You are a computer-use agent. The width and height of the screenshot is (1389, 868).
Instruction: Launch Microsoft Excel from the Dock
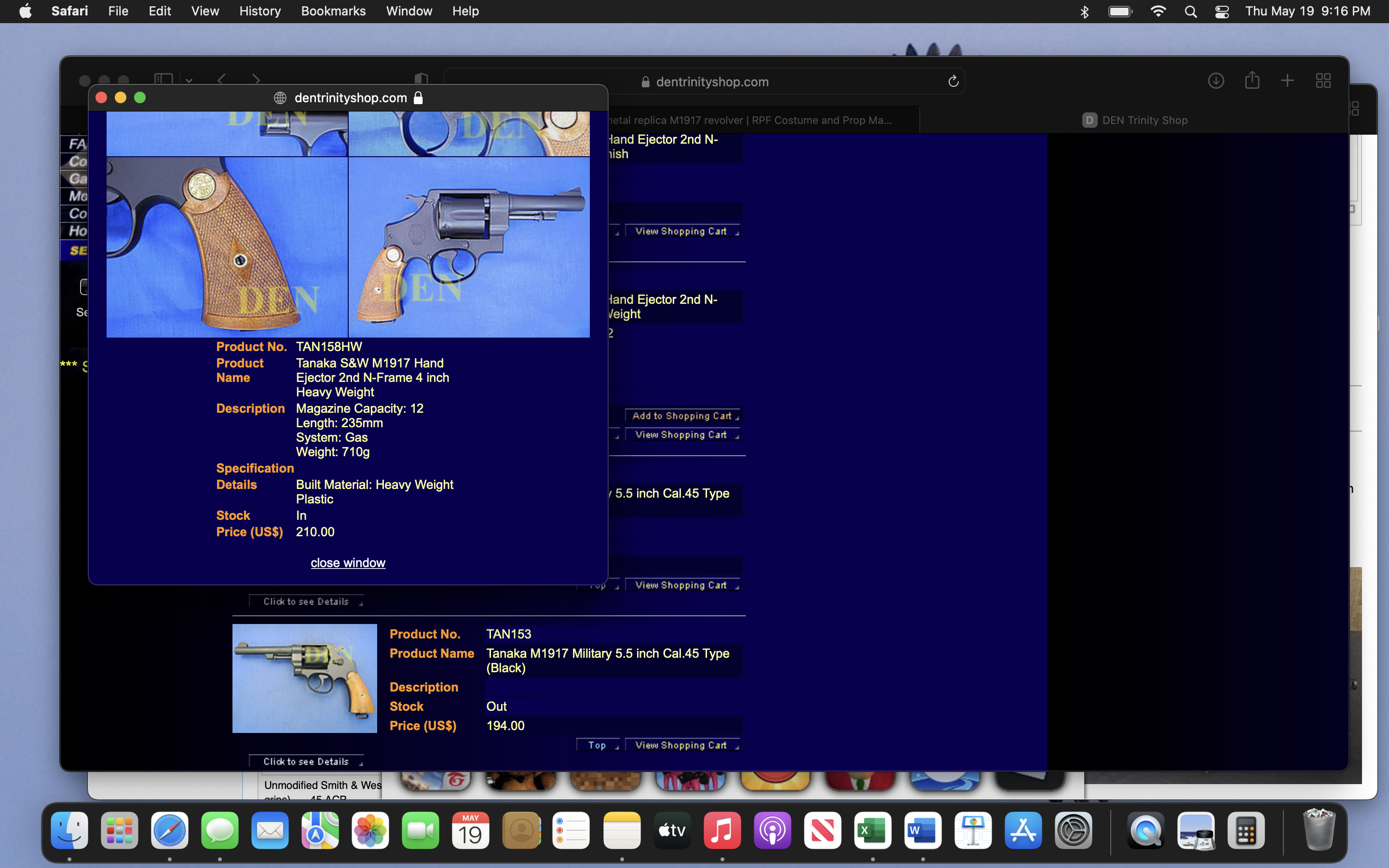point(872,831)
